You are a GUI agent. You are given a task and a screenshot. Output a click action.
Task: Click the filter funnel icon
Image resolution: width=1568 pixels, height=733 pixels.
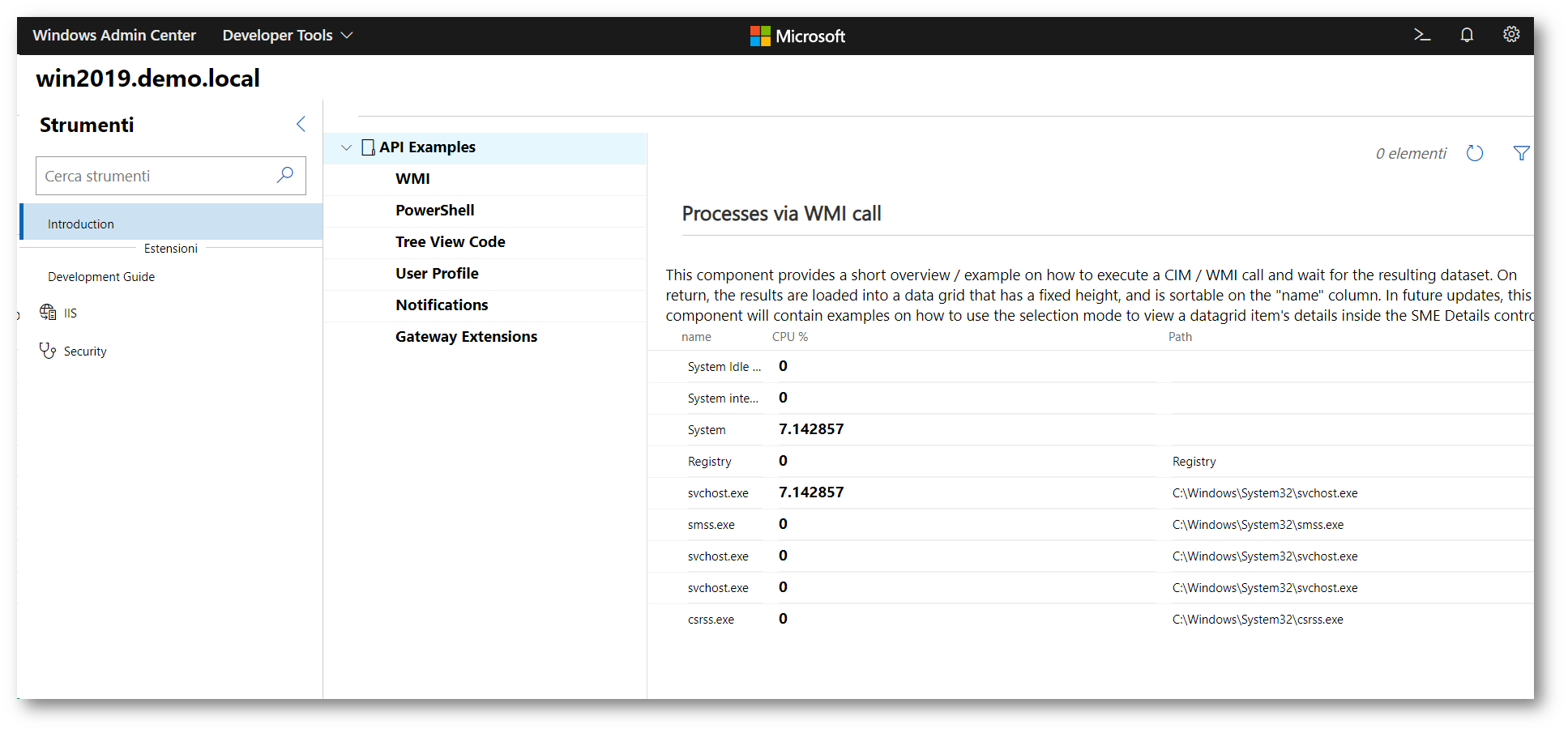pos(1521,153)
